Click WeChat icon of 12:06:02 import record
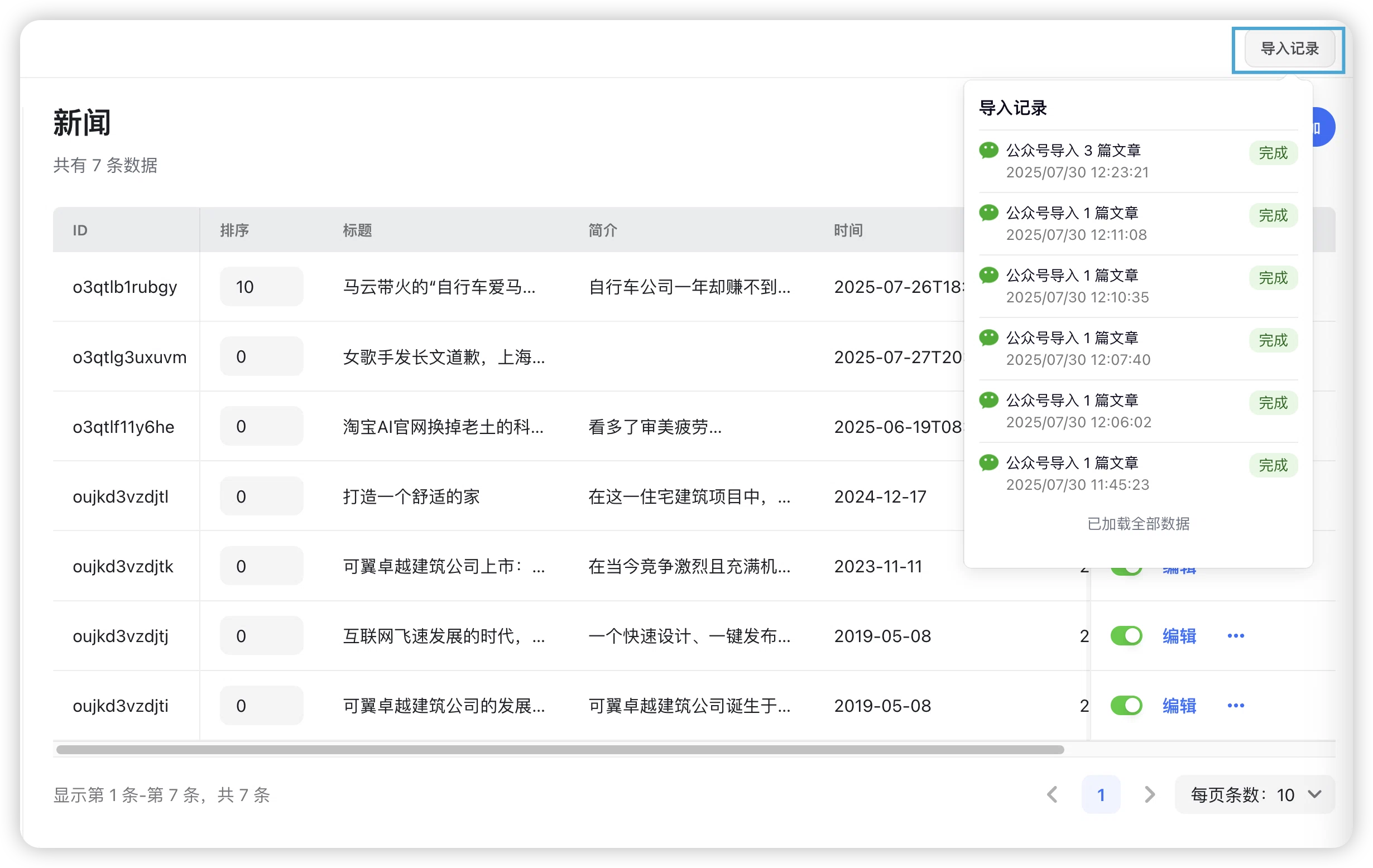 click(x=988, y=400)
